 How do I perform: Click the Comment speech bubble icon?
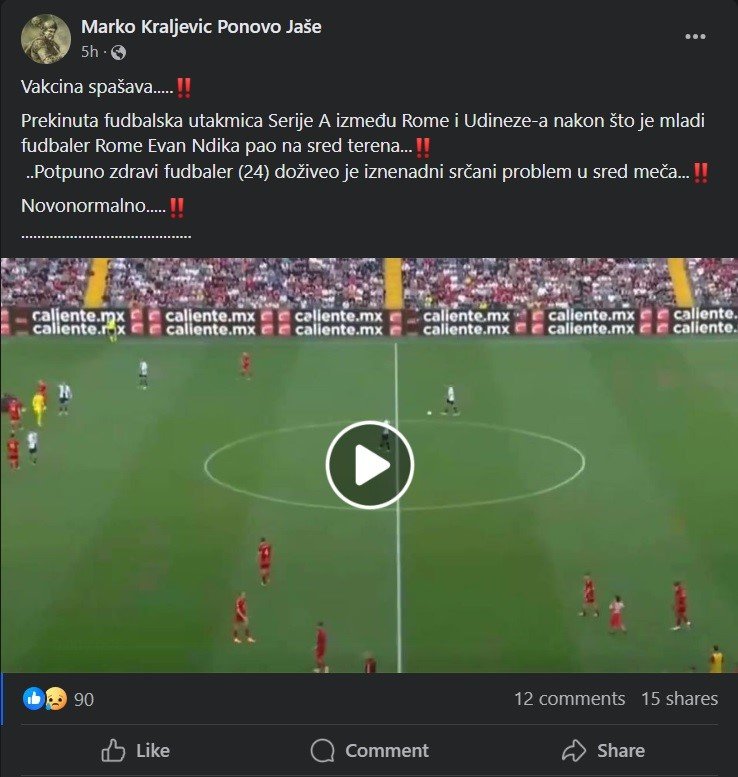[x=323, y=750]
